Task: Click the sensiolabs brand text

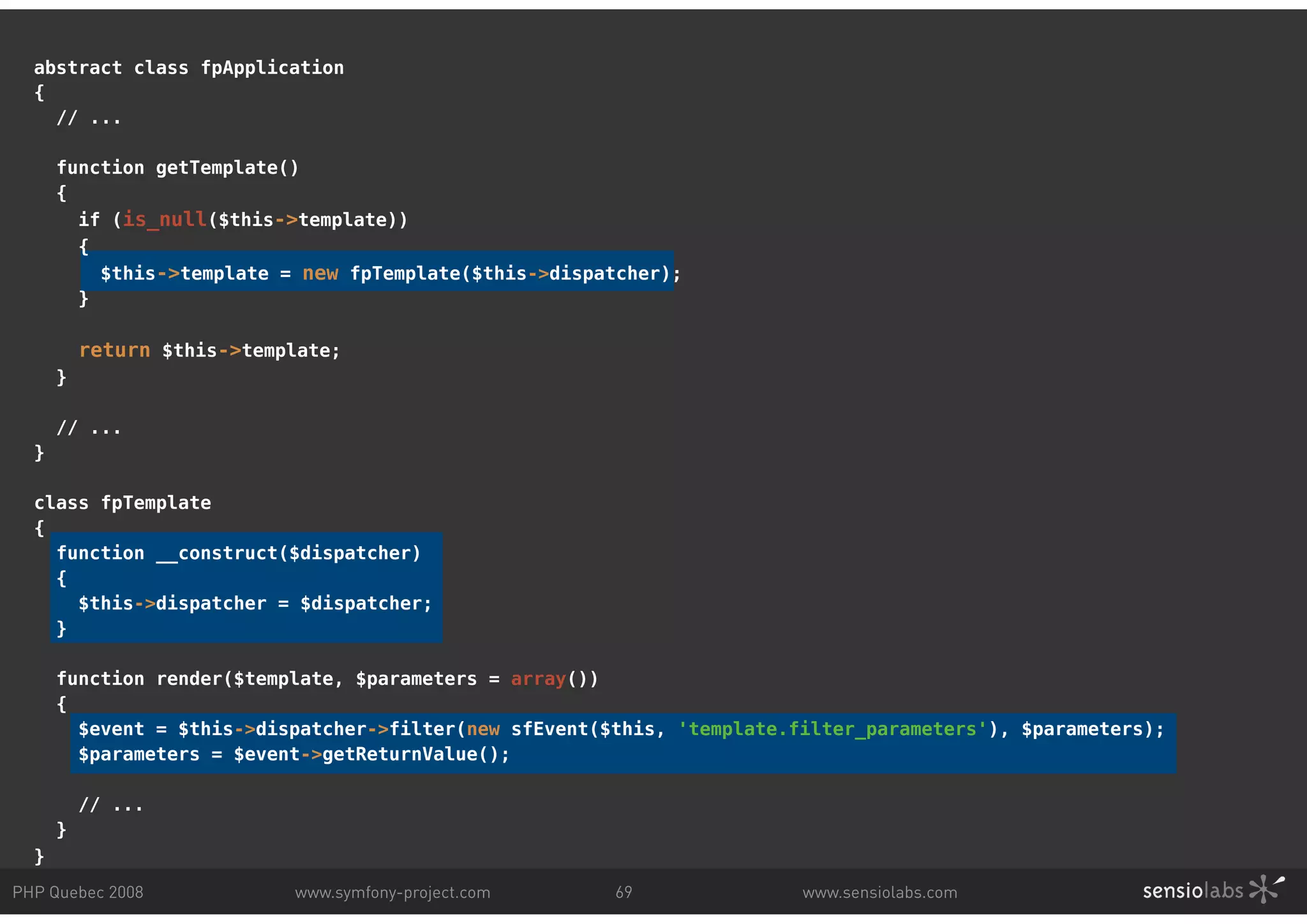Action: click(x=1192, y=891)
